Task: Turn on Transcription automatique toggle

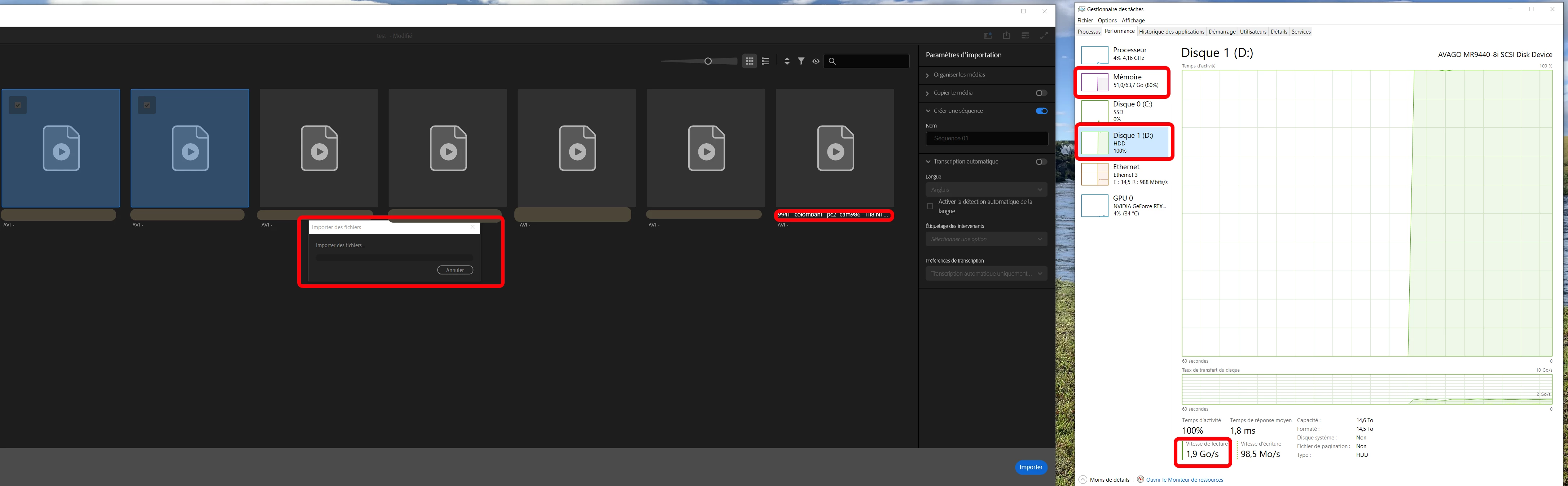Action: (1041, 162)
